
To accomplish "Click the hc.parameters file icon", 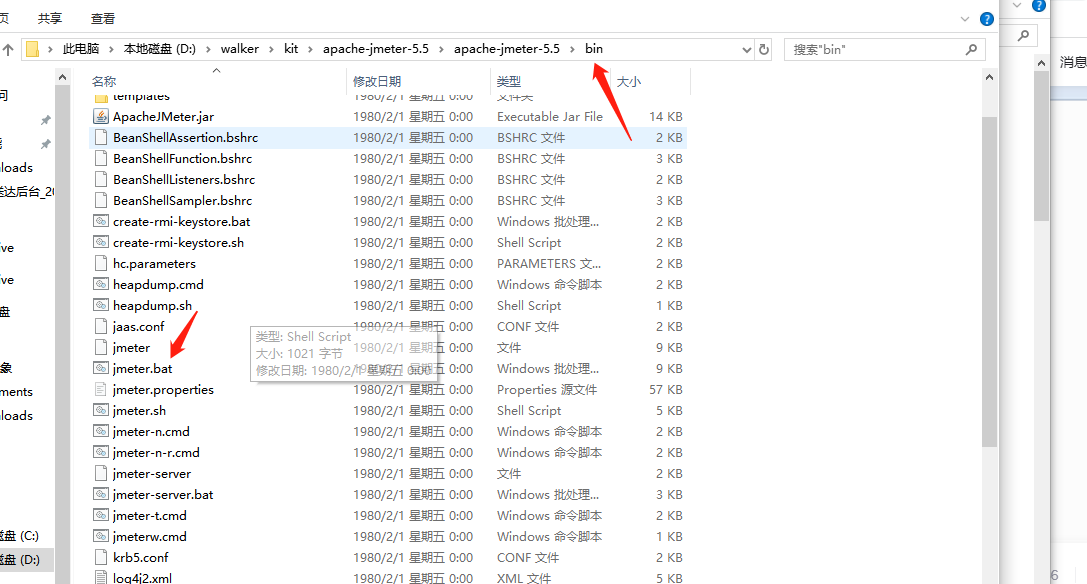I will click(x=101, y=264).
